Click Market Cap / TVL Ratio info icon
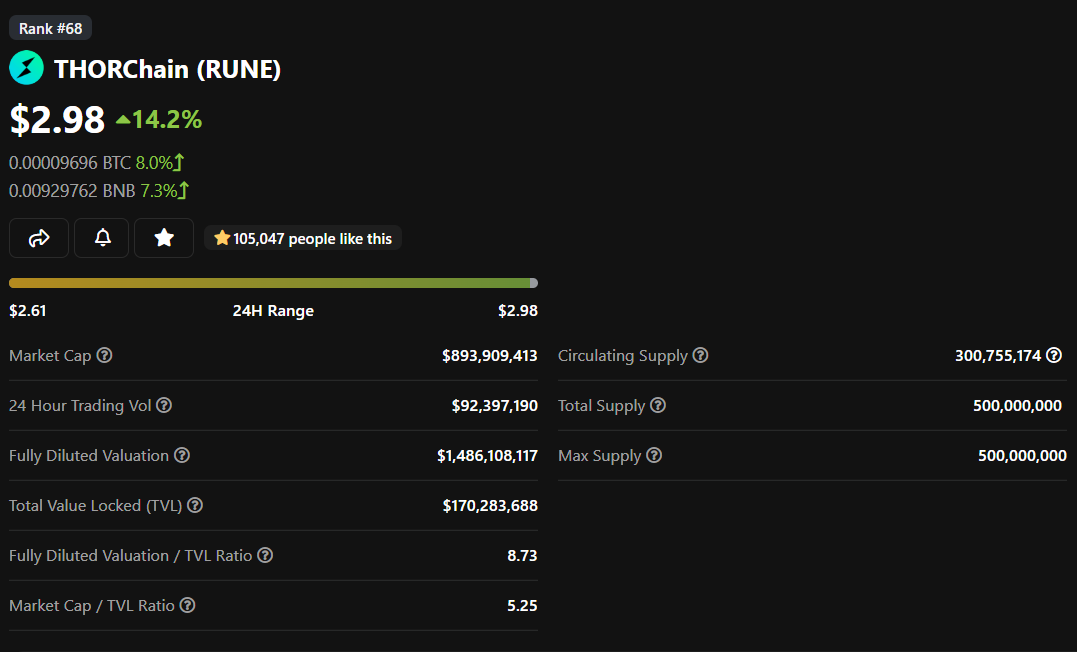 click(188, 605)
